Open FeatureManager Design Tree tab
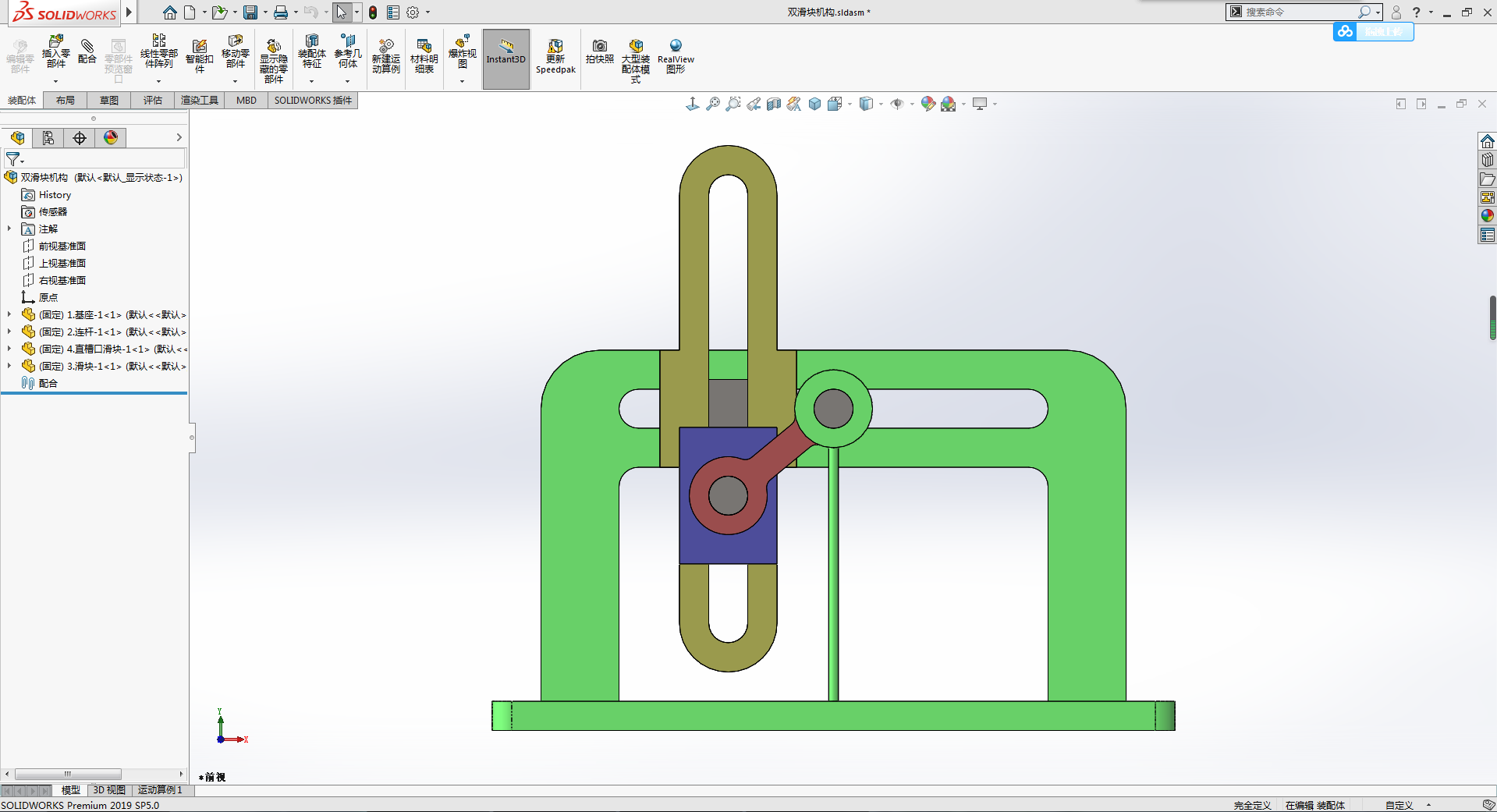This screenshot has height=812, width=1497. tap(17, 138)
